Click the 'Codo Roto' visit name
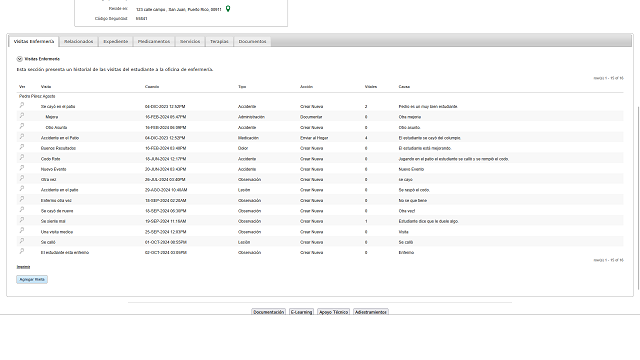The height and width of the screenshot is (360, 640). coord(51,159)
